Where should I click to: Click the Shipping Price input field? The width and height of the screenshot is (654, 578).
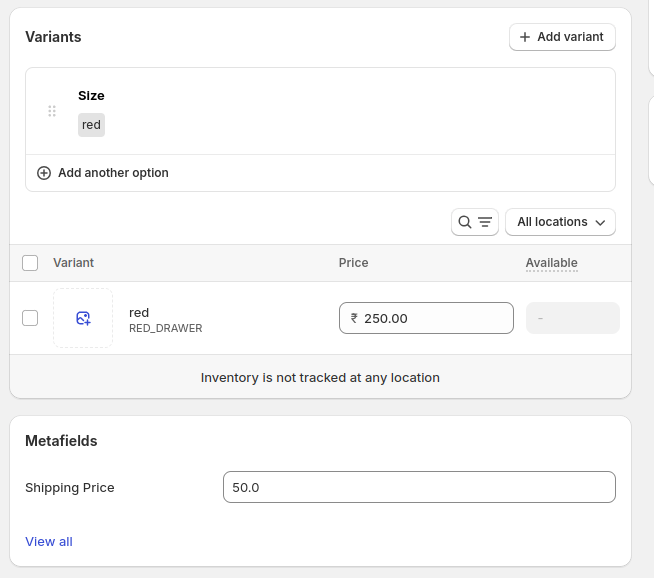coord(419,487)
